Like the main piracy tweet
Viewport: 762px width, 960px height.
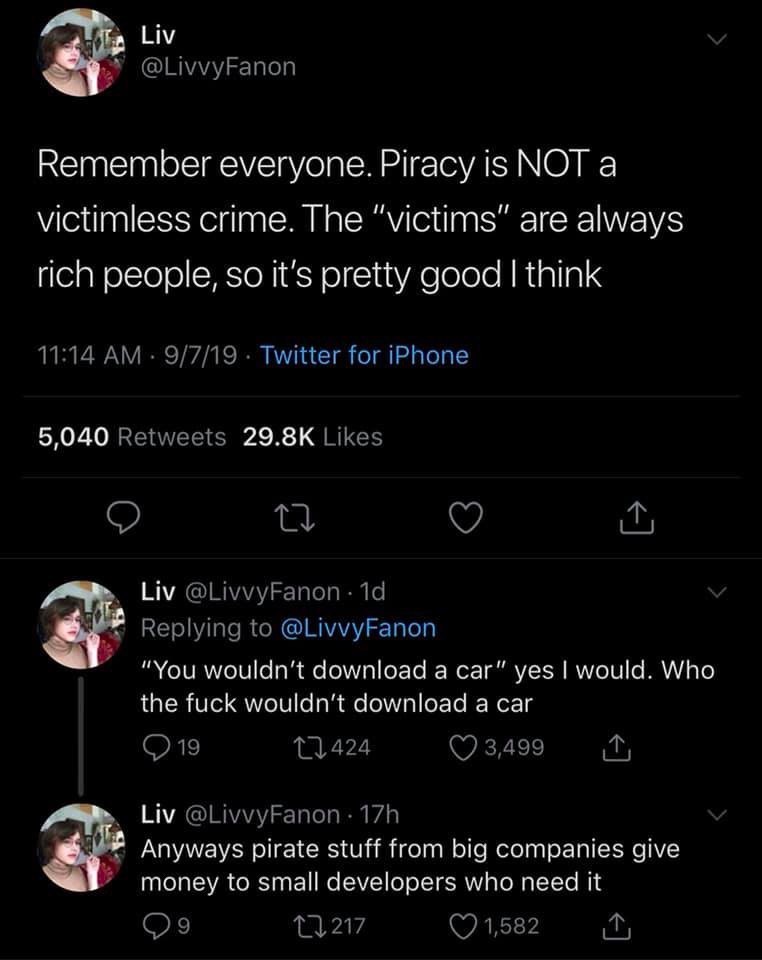pyautogui.click(x=464, y=518)
